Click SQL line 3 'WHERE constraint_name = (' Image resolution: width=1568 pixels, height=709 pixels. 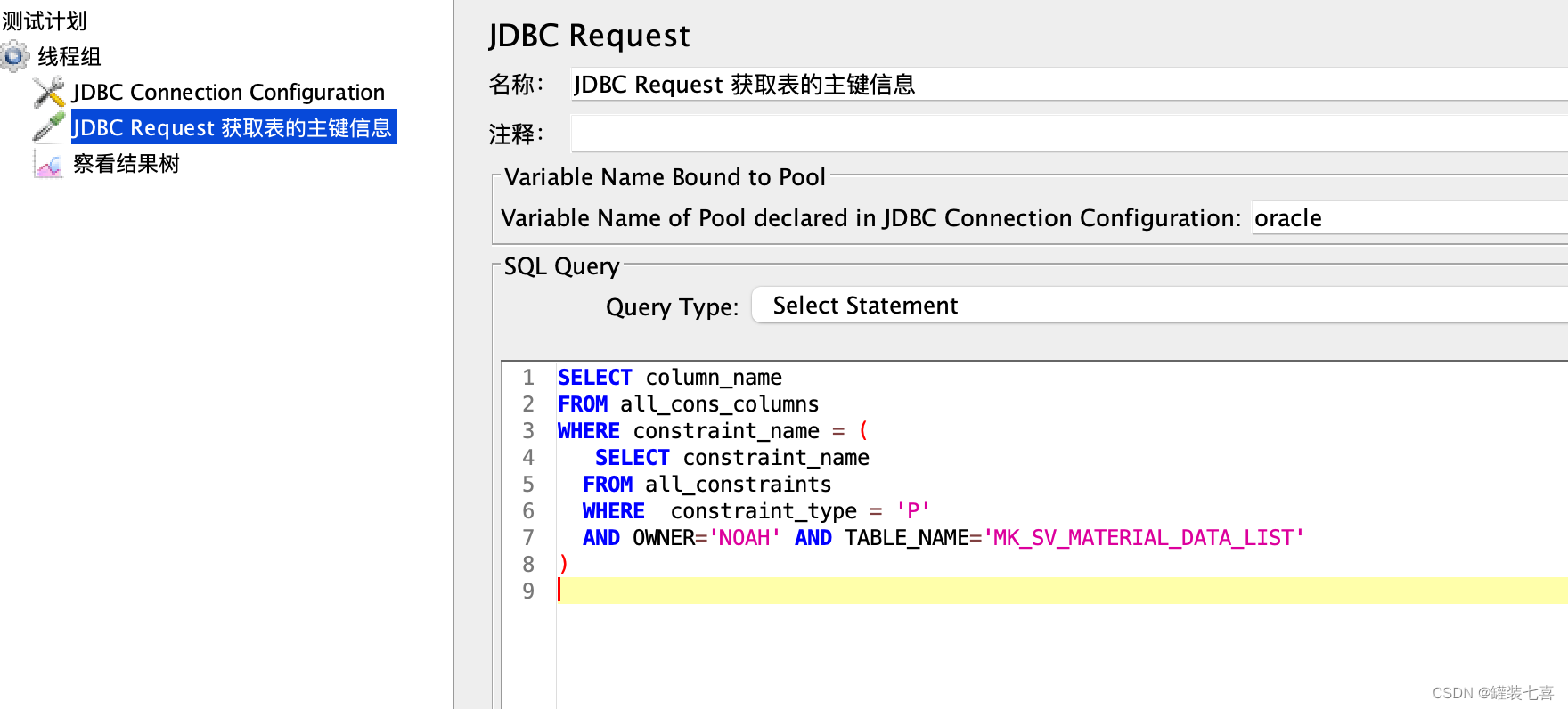click(x=713, y=431)
